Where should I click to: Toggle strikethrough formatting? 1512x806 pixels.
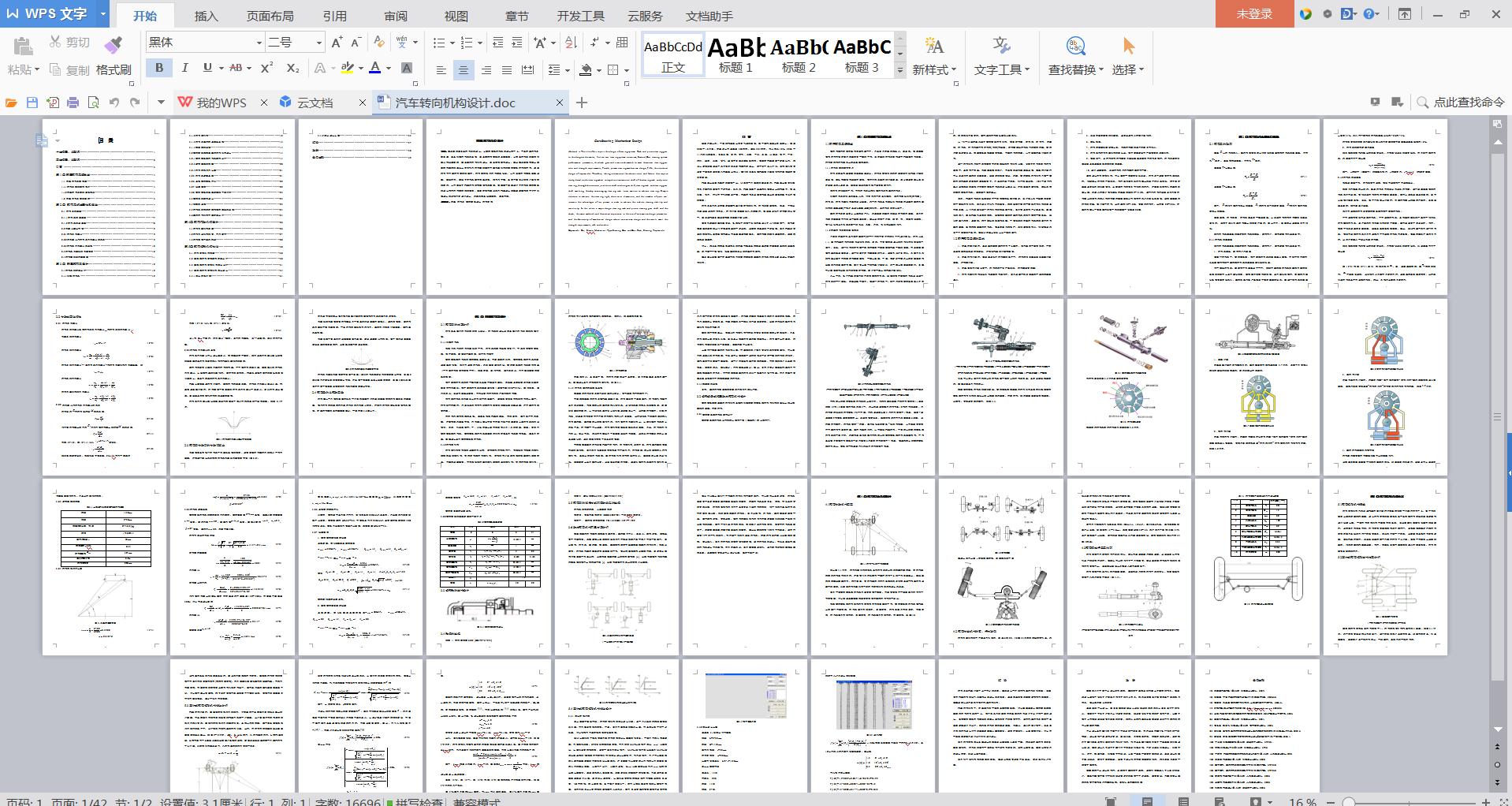[236, 68]
